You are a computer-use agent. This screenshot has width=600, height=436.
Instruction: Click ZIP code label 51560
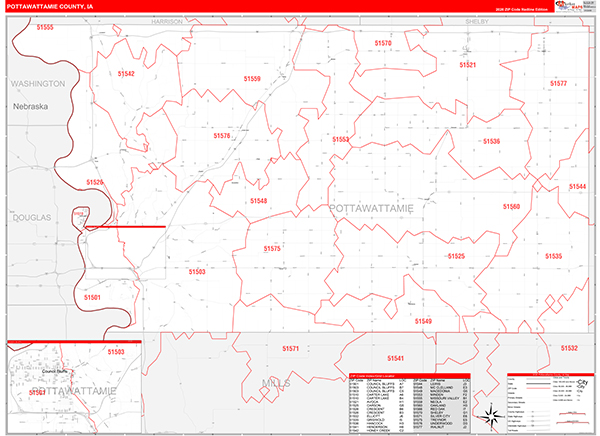point(511,207)
